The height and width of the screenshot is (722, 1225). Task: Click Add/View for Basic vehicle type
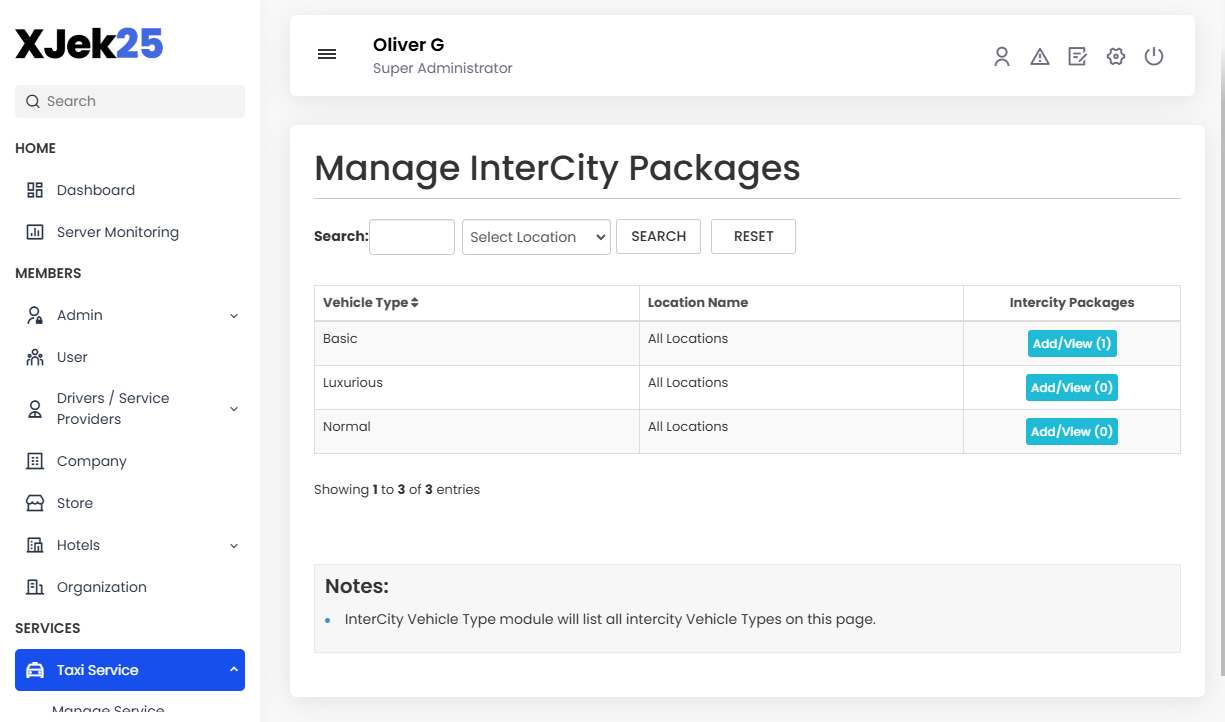1071,343
